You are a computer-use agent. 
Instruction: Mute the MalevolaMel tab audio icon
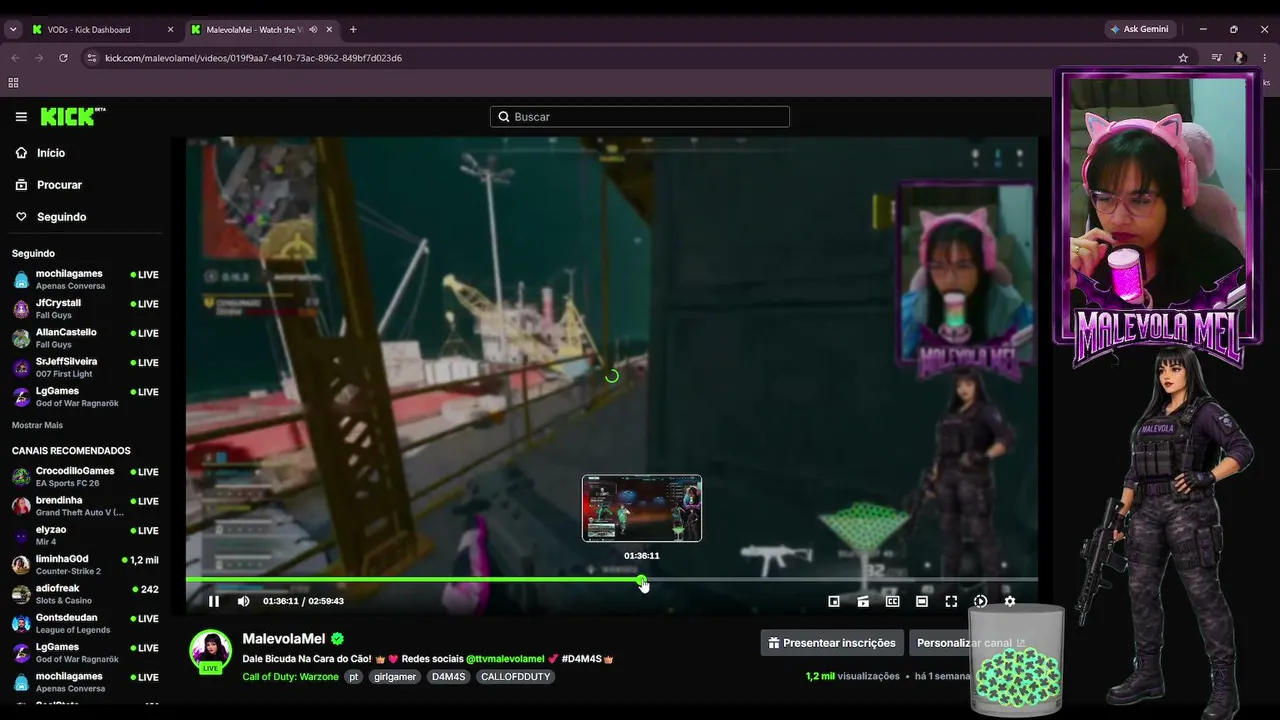313,30
